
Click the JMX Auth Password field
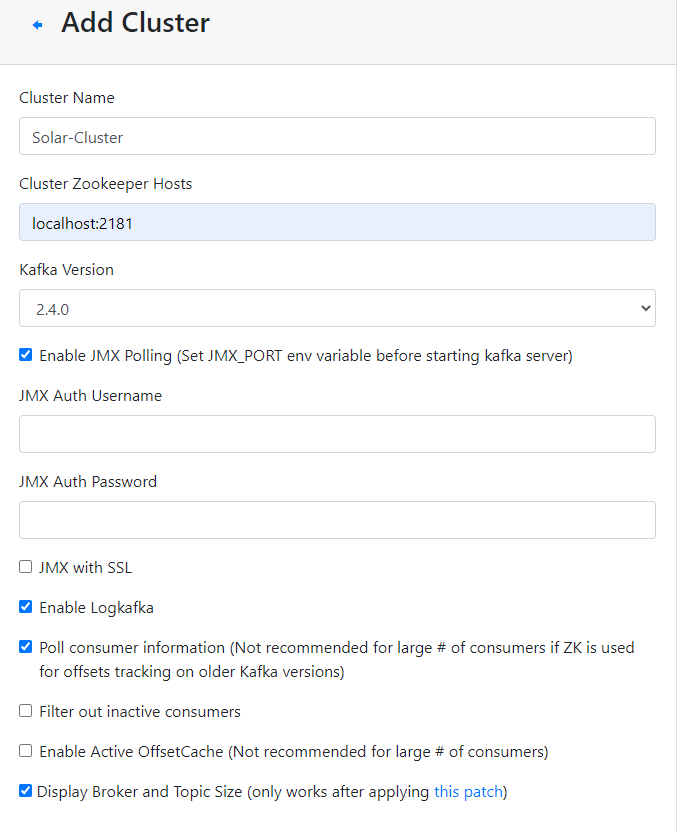[337, 520]
